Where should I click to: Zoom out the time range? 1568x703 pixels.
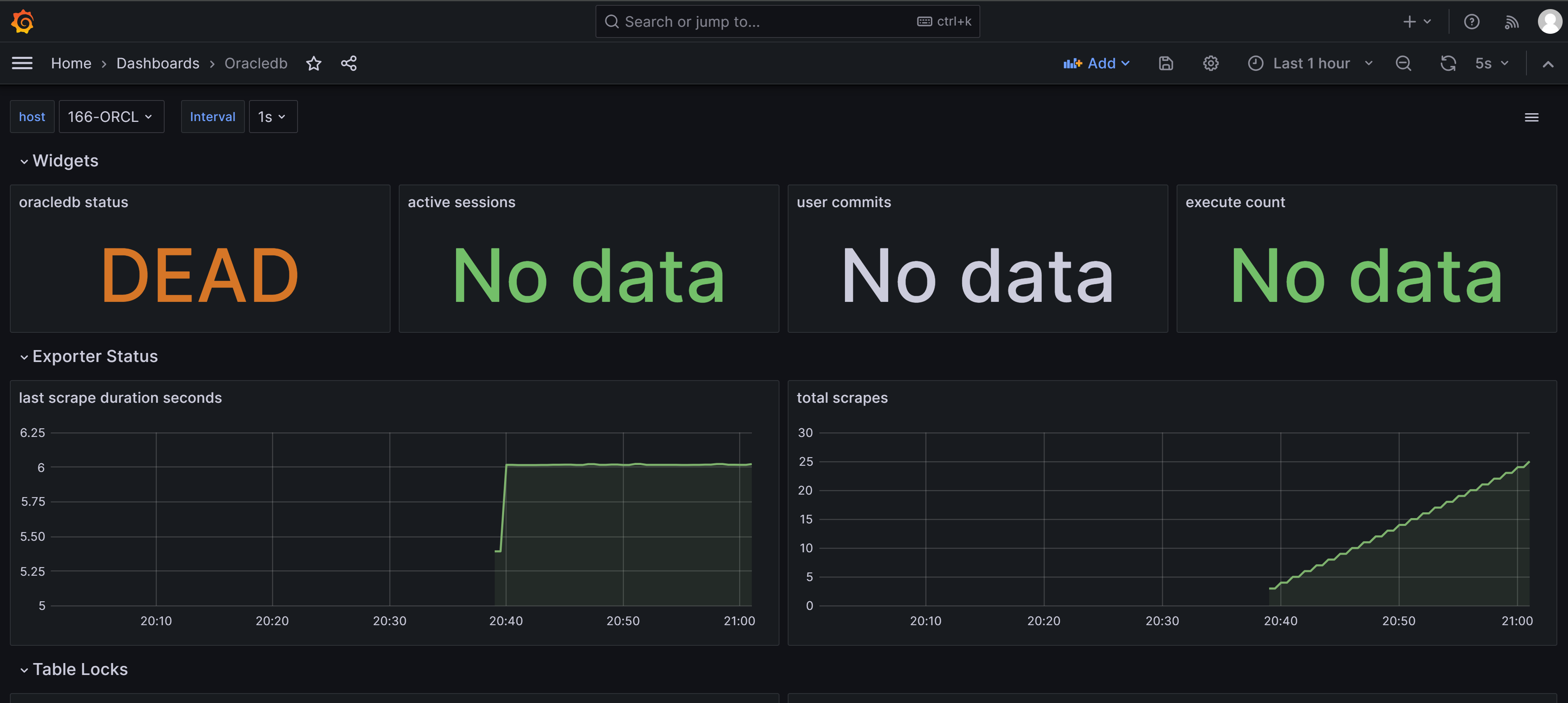coord(1404,63)
